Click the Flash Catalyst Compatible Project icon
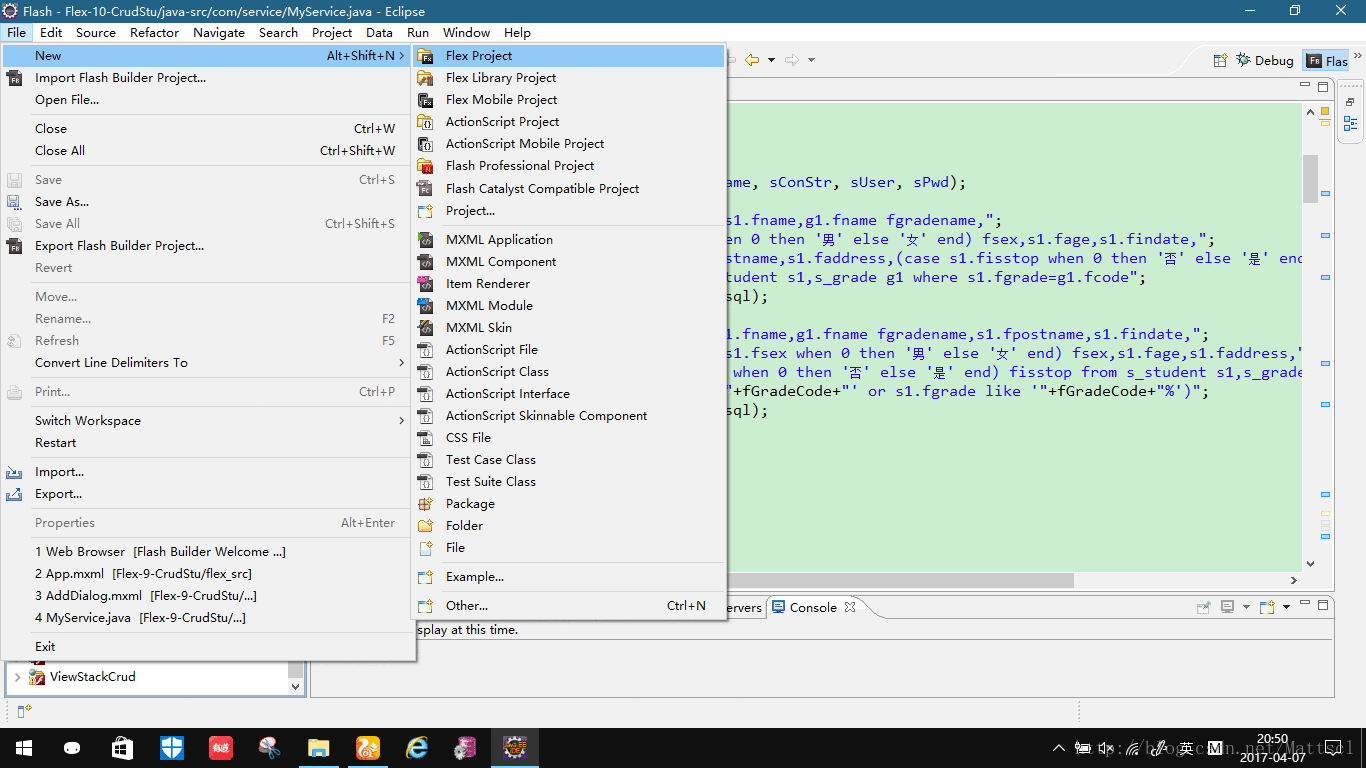1366x768 pixels. pos(426,189)
